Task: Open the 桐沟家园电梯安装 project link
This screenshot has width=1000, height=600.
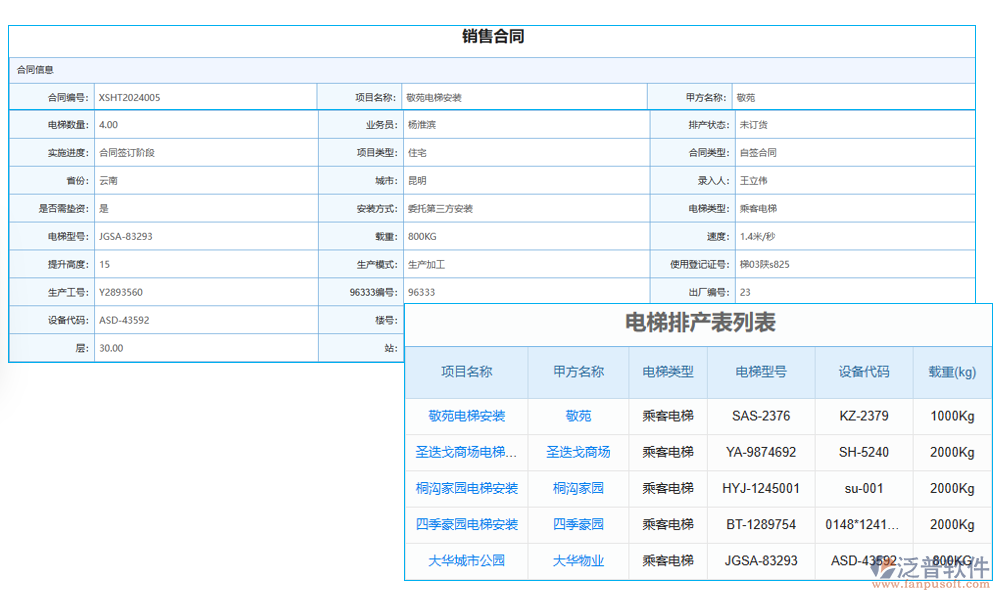Action: coord(467,488)
